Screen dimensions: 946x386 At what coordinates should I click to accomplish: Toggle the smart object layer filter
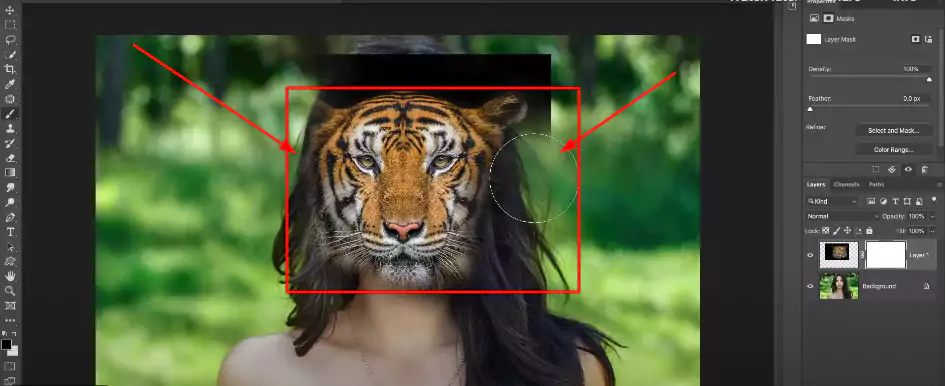[919, 201]
